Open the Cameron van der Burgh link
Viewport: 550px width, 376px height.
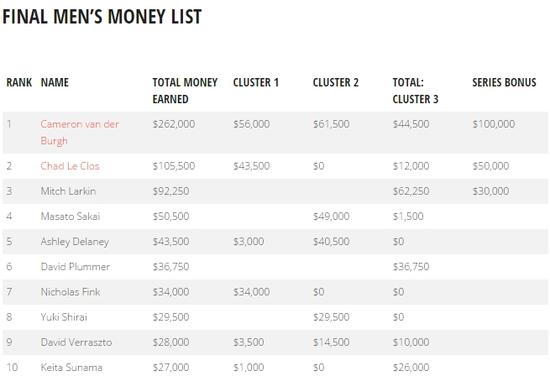point(80,132)
